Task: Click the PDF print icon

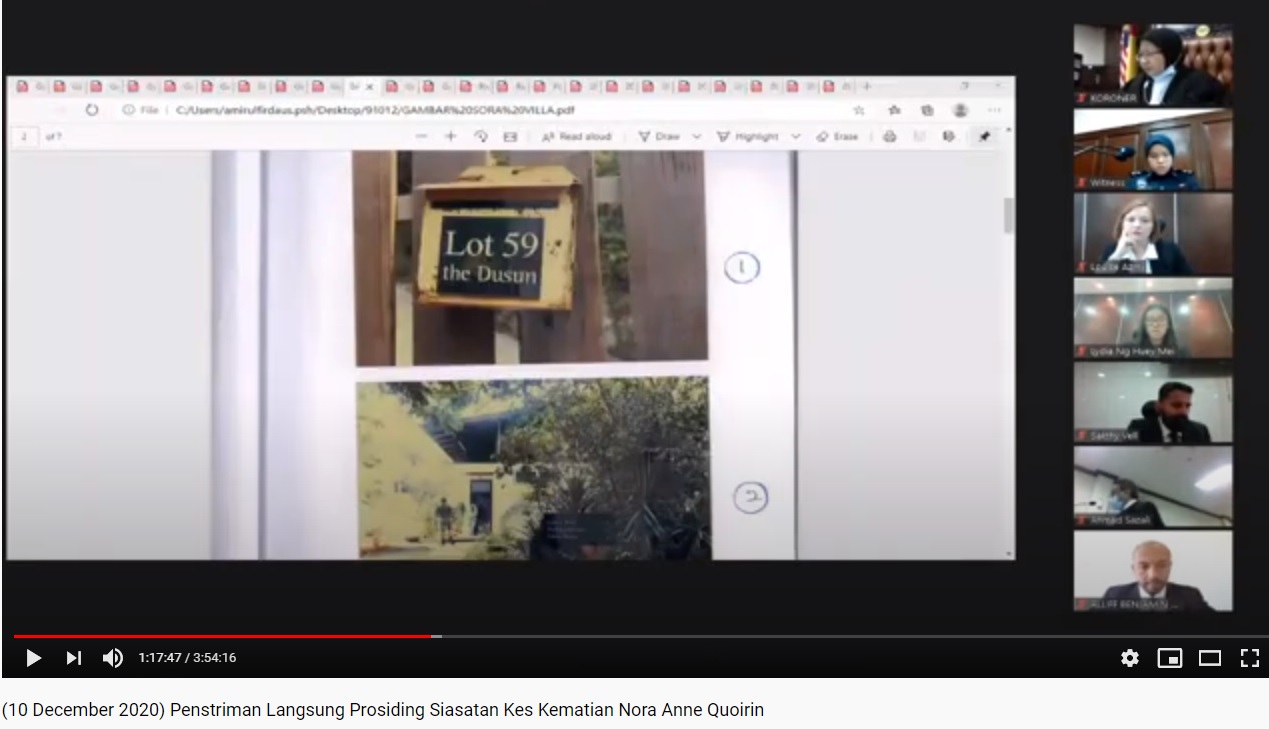Action: coord(889,136)
